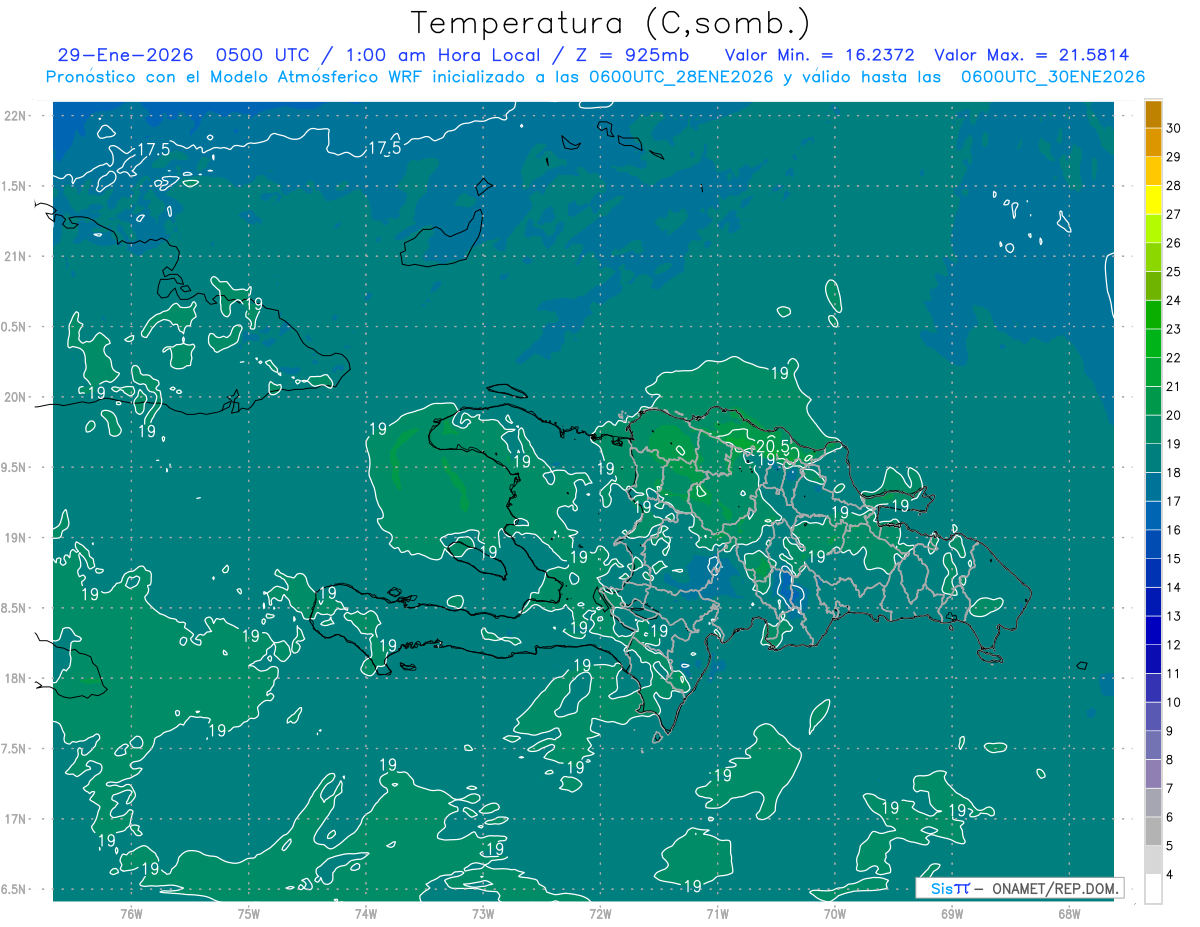The height and width of the screenshot is (927, 1200).
Task: Click the 'Temperatura (C,somb.)' map title
Action: pyautogui.click(x=611, y=23)
